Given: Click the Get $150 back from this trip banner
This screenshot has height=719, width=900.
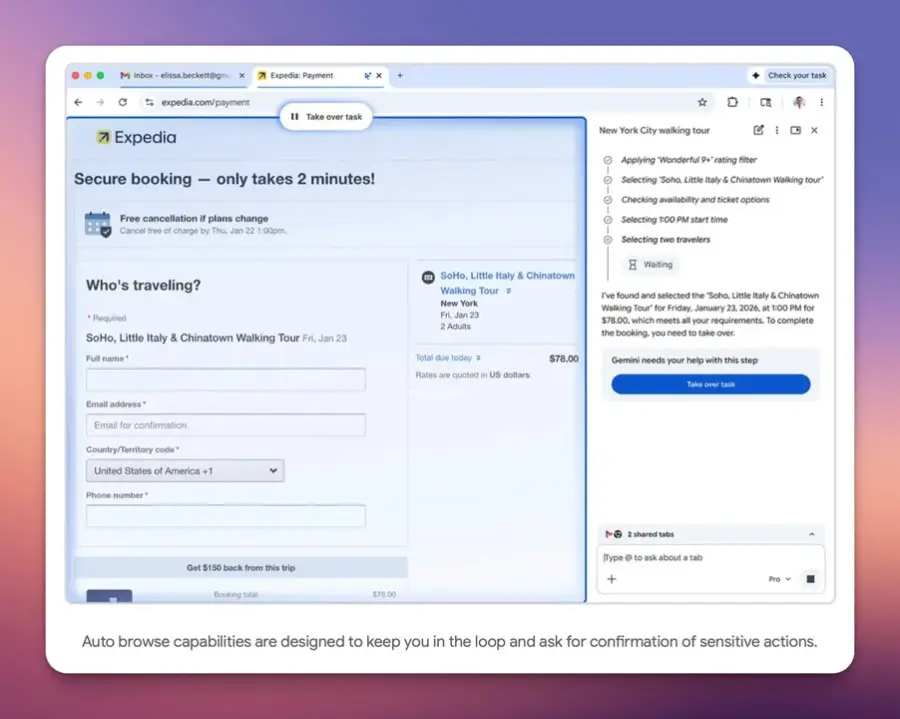Looking at the screenshot, I should 241,568.
